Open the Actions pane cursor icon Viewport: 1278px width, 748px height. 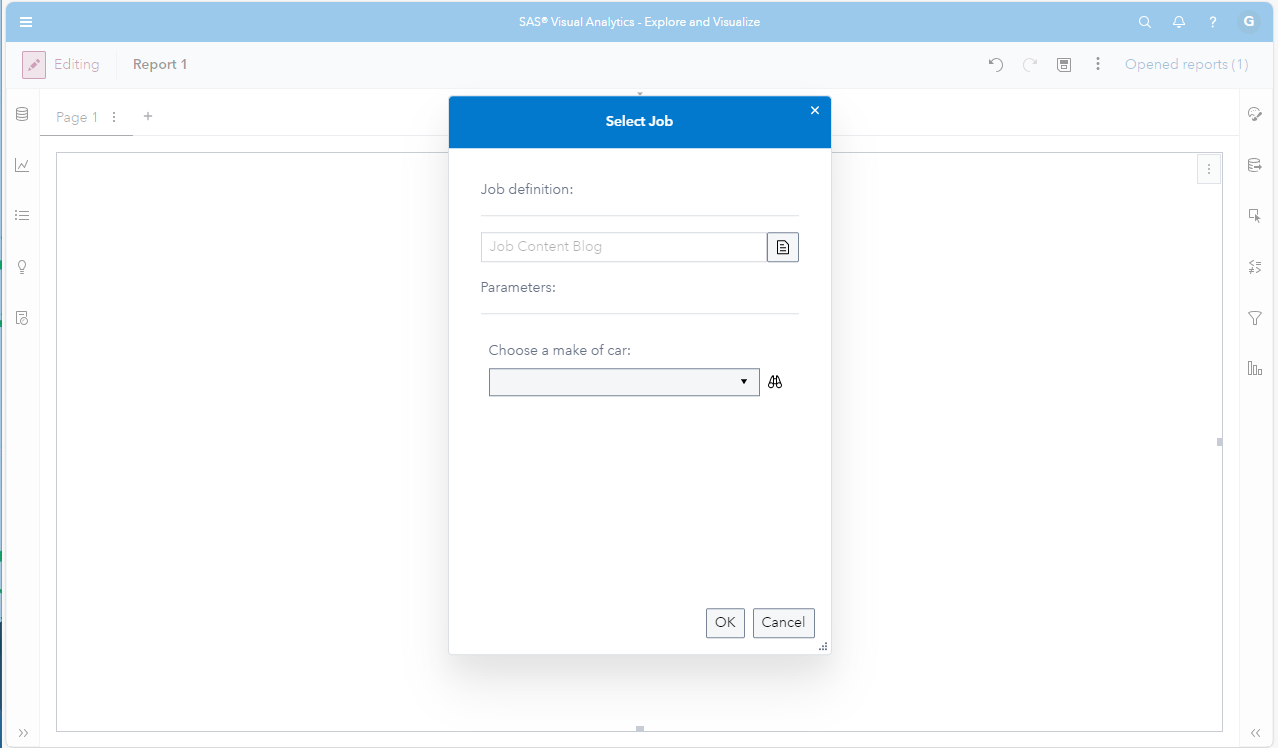point(1255,214)
